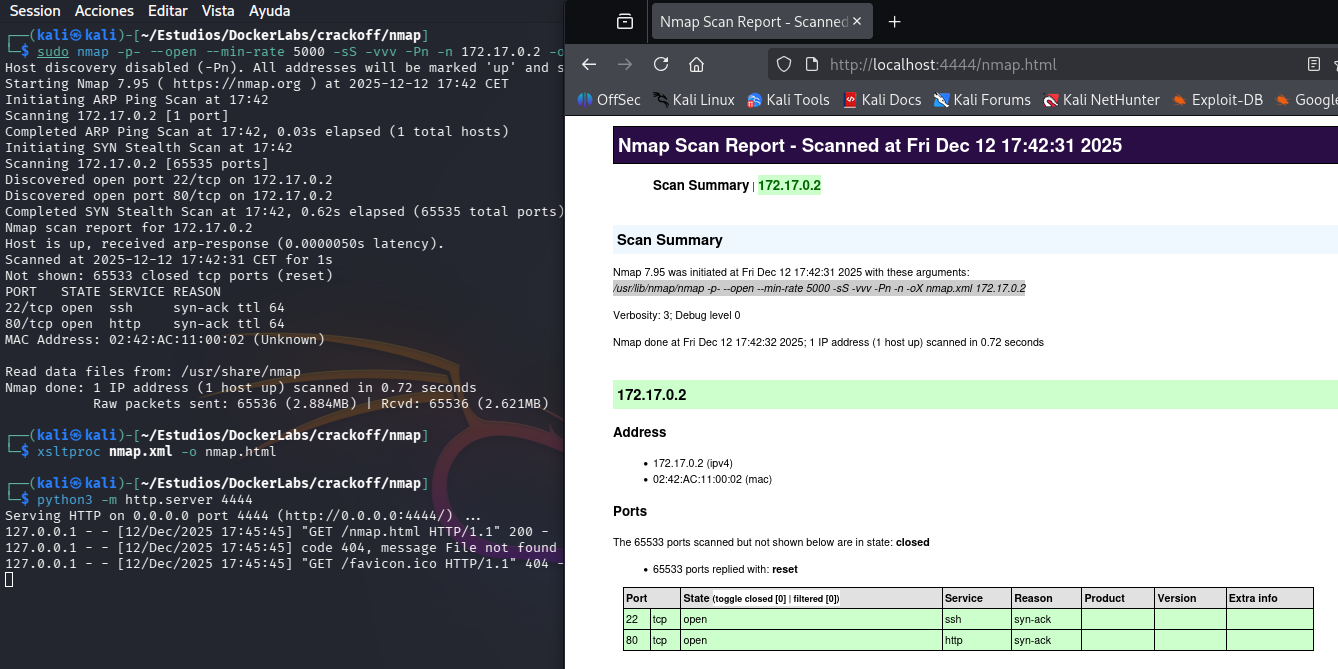Open the Kali Linux bookmark

(x=694, y=100)
